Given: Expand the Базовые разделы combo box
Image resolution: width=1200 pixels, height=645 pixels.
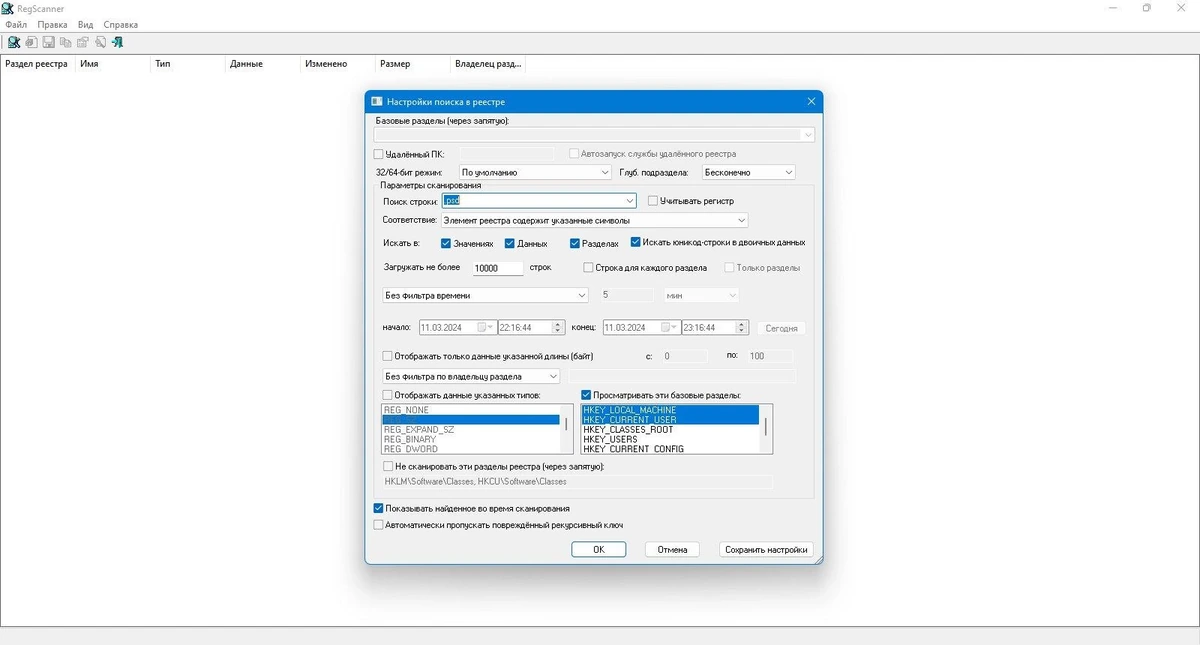Looking at the screenshot, I should click(x=807, y=135).
